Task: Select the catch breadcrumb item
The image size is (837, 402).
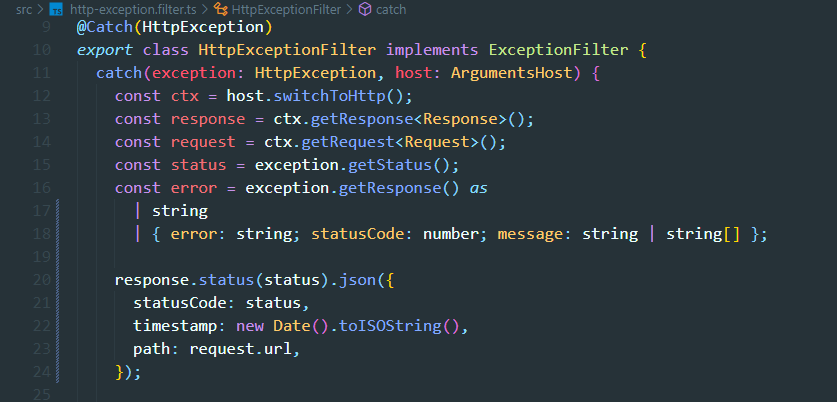Action: pyautogui.click(x=391, y=10)
